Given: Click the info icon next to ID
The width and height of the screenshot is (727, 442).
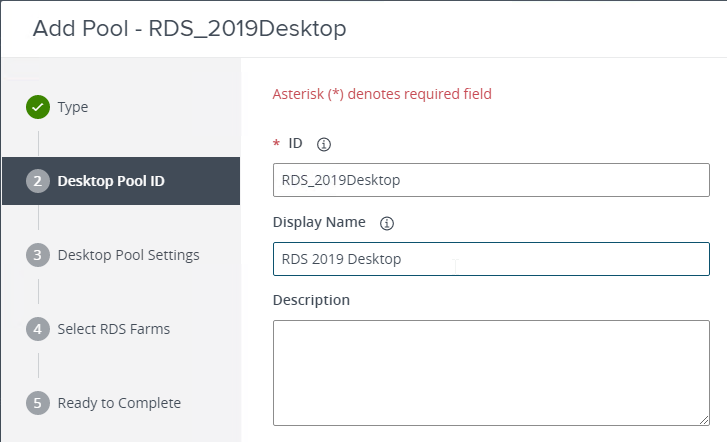Looking at the screenshot, I should 324,144.
